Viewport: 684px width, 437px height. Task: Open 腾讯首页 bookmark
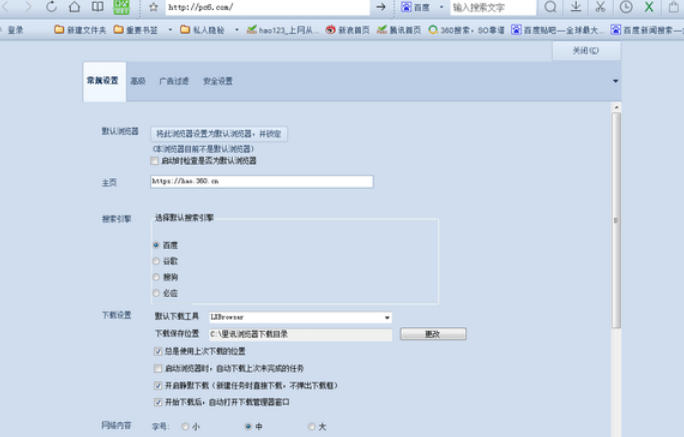(x=399, y=30)
